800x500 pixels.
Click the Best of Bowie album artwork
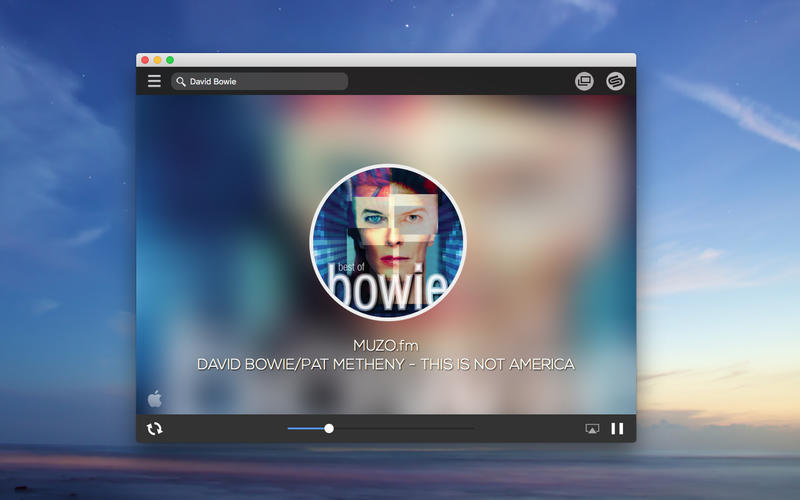(x=387, y=242)
